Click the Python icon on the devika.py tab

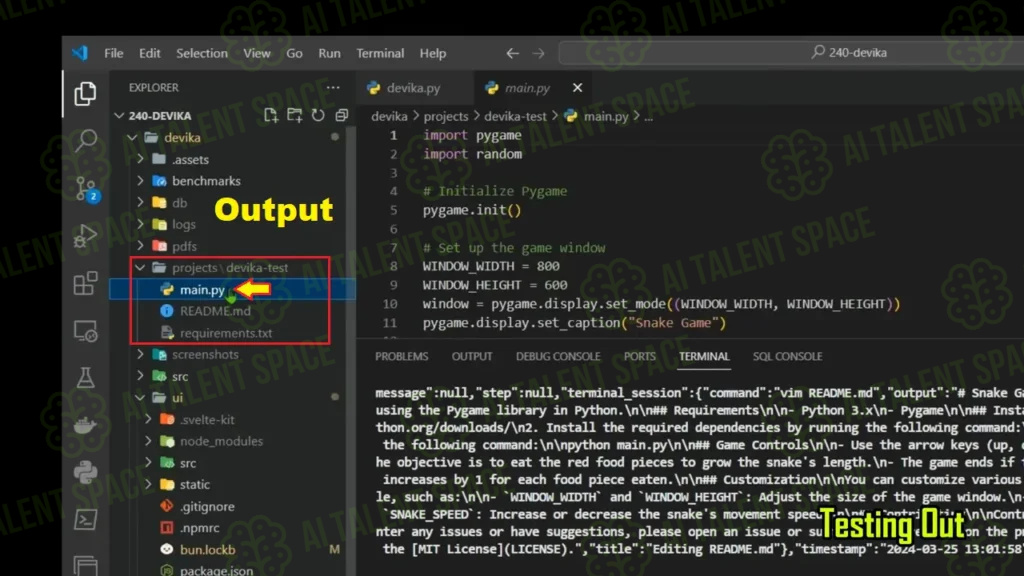(x=374, y=88)
